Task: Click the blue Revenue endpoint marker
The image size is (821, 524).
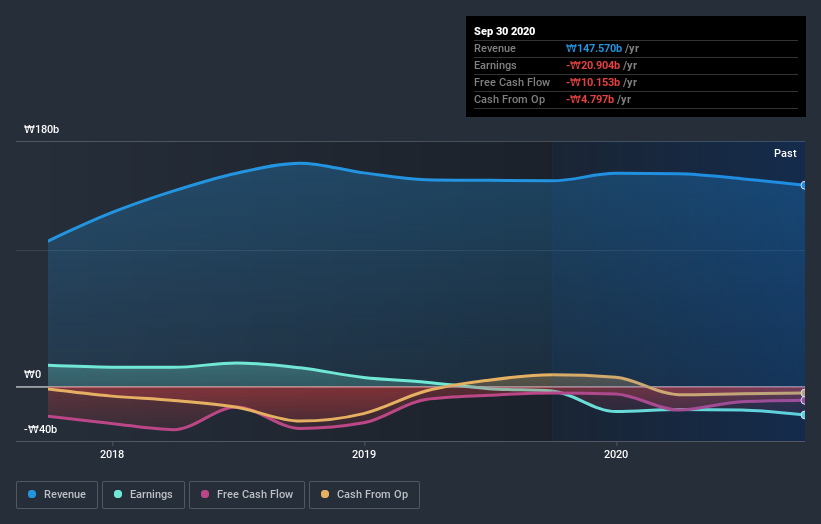Action: [x=803, y=185]
